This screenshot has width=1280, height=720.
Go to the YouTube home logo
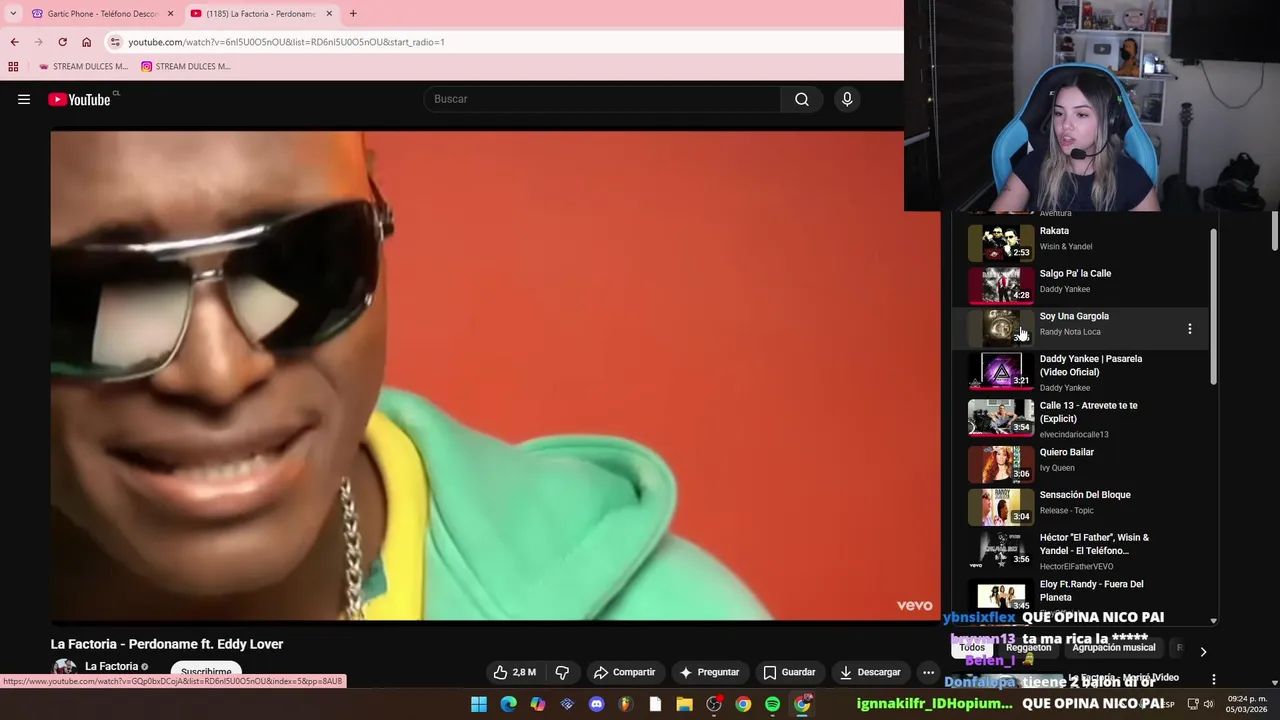(x=79, y=99)
